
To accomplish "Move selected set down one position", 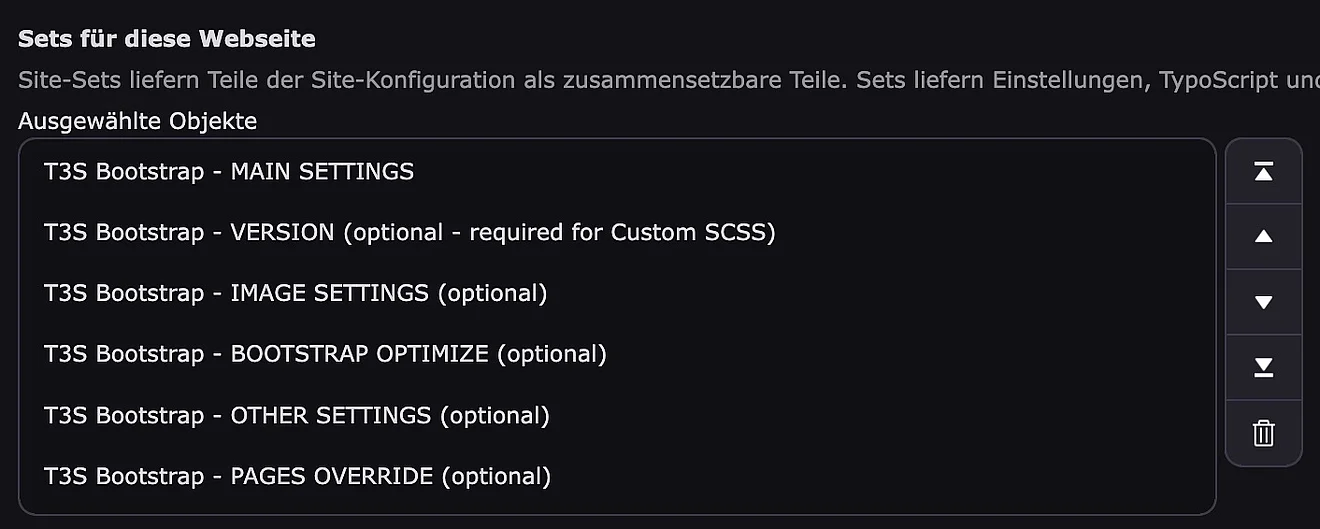I will click(x=1263, y=302).
